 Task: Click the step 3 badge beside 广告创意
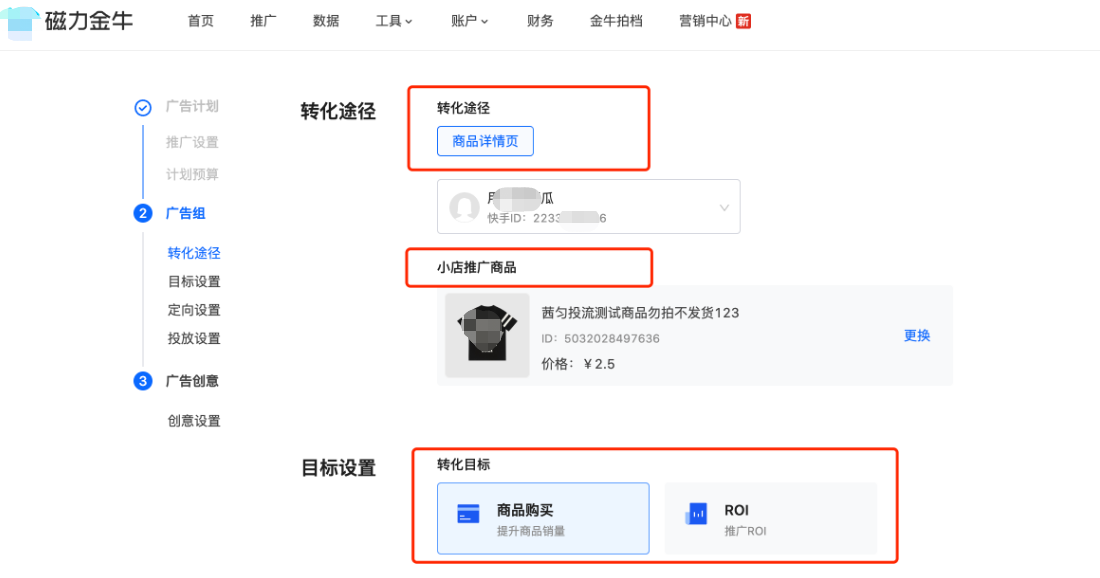142,381
